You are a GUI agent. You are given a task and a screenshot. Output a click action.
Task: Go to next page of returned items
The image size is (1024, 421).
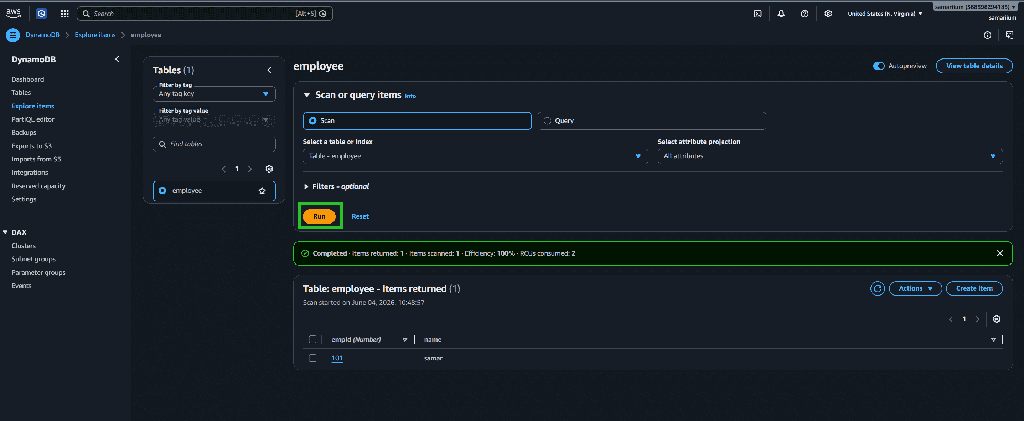point(978,319)
